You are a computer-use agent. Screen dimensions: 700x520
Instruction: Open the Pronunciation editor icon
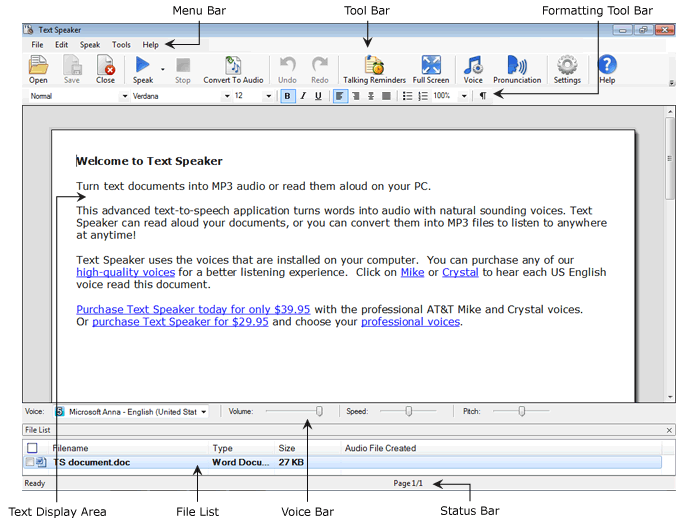517,68
